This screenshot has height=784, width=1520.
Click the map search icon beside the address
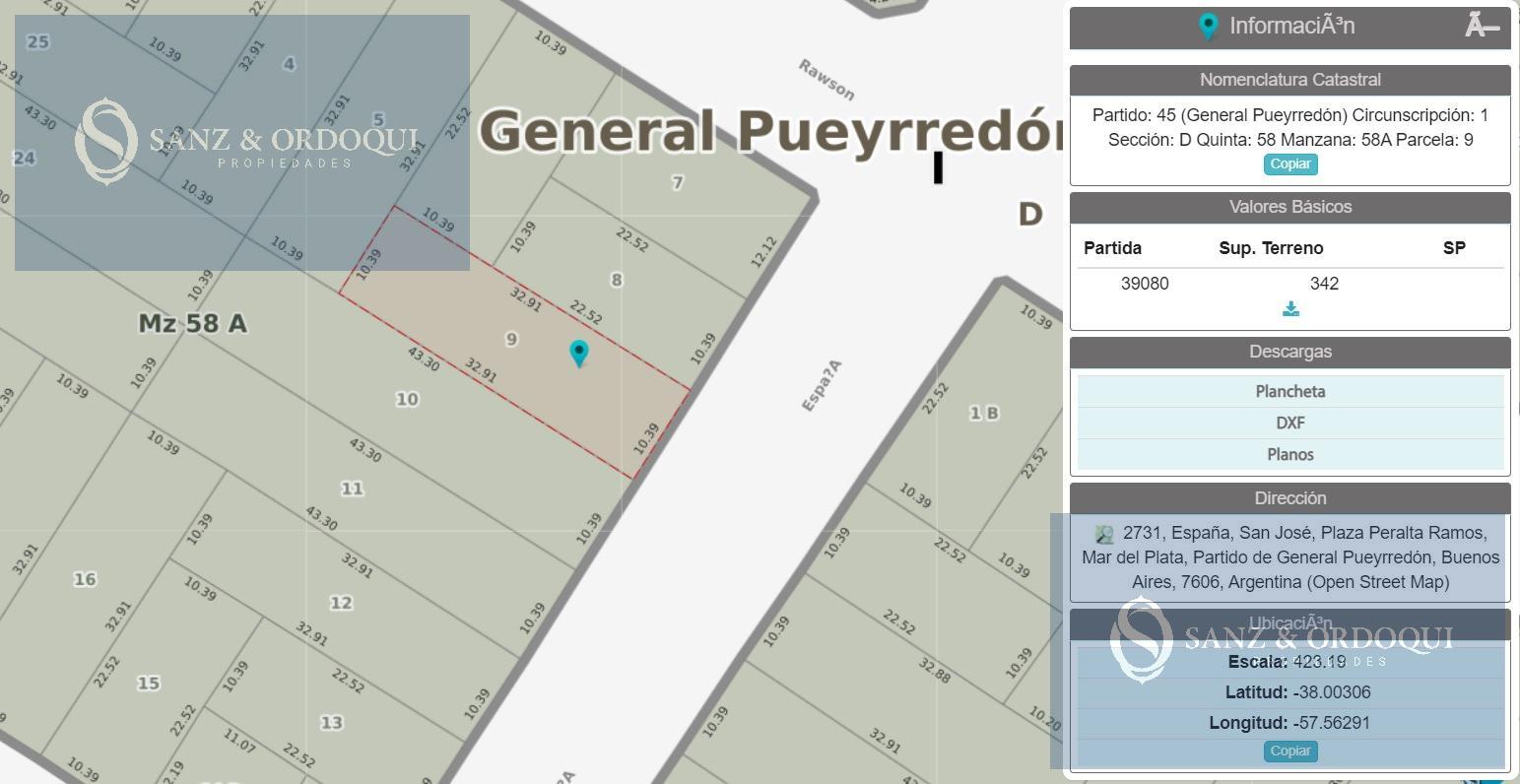[1104, 534]
